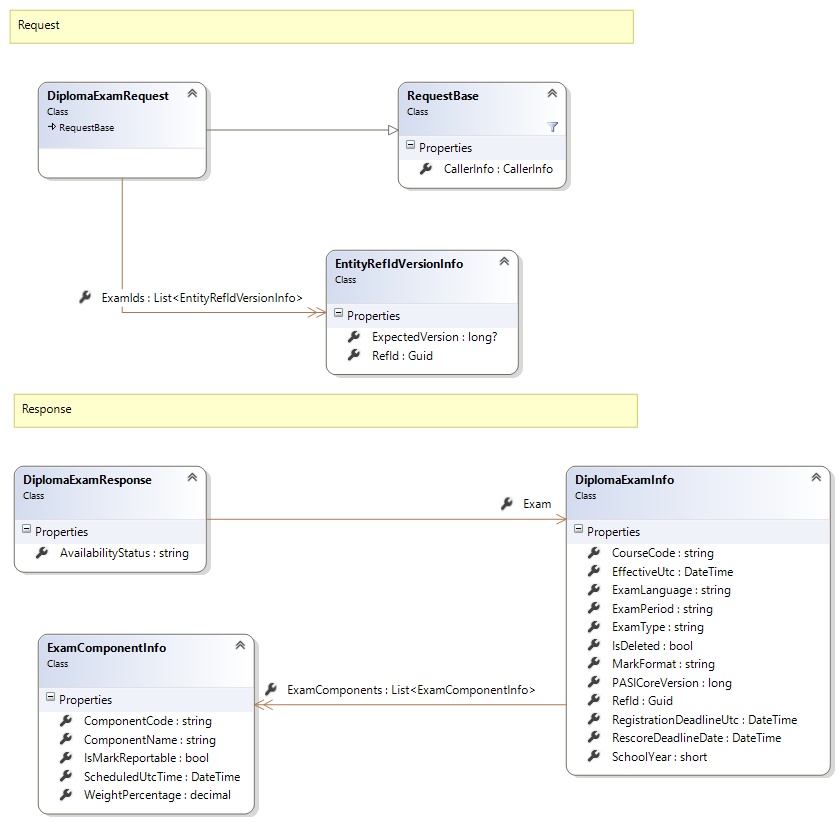Click the ExamIds association label text
Image resolution: width=839 pixels, height=822 pixels.
coord(202,298)
